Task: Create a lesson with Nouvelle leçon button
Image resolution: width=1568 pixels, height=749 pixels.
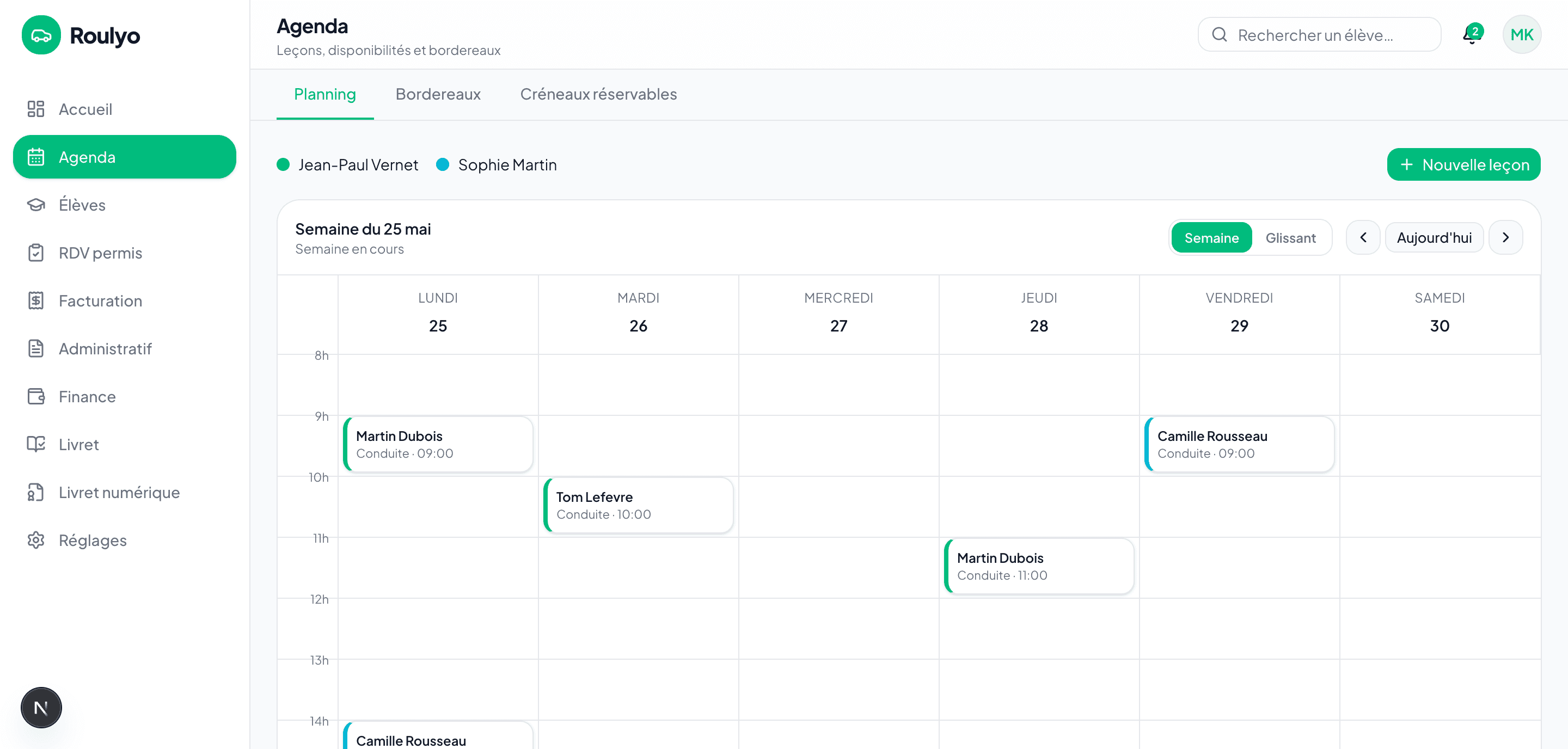Action: (1463, 164)
